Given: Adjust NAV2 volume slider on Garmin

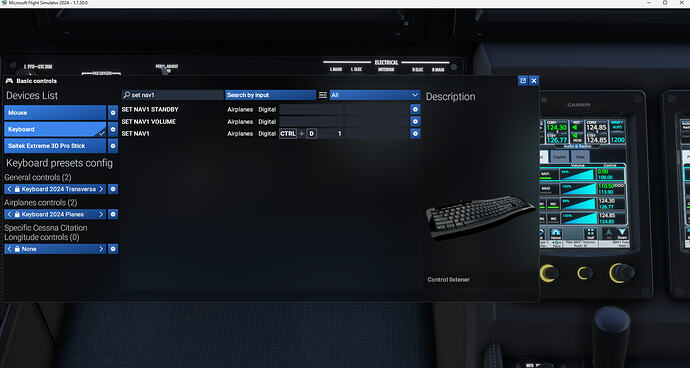Looking at the screenshot, I should pos(578,189).
